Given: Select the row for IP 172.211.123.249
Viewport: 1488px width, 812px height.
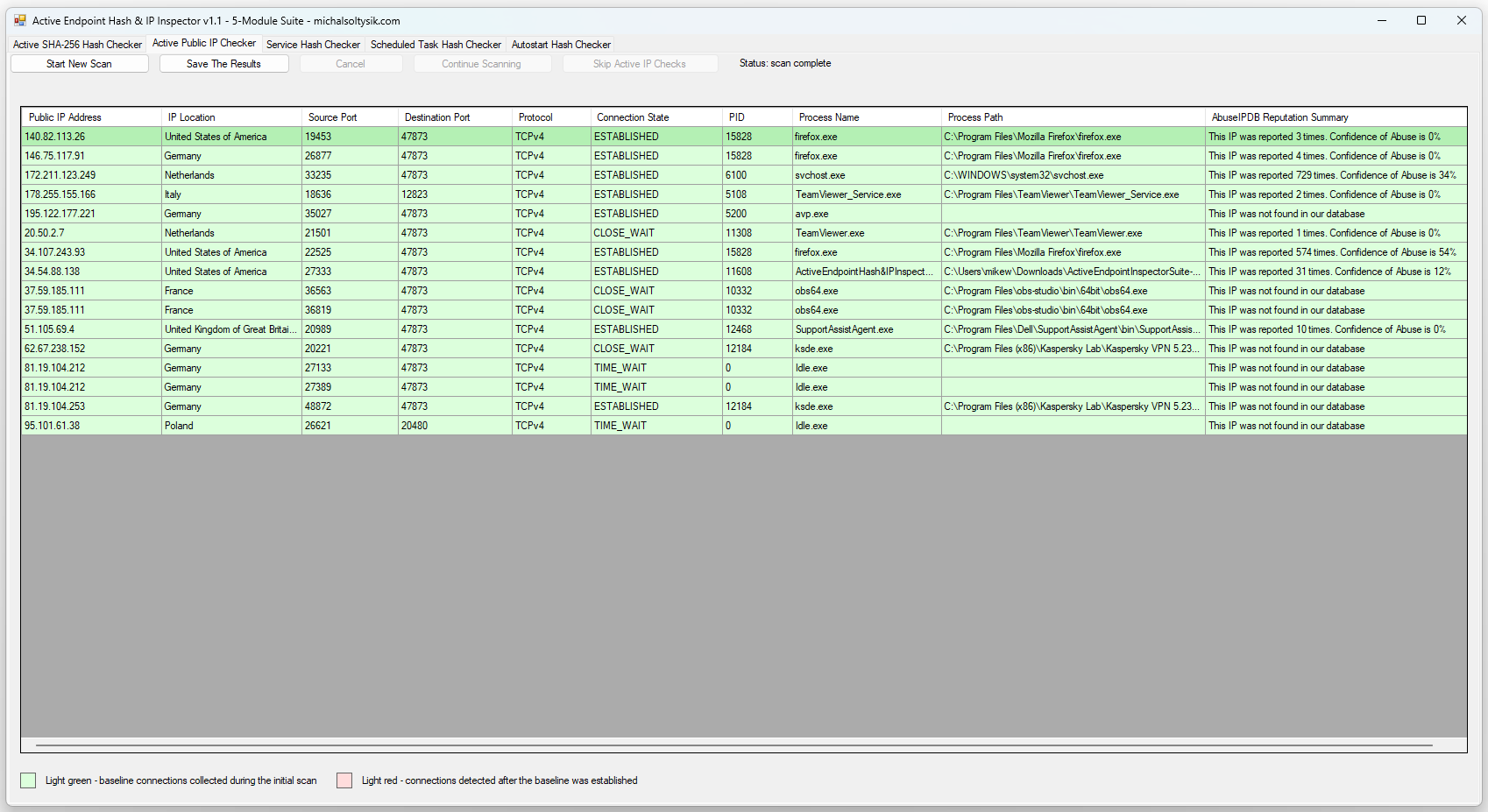Looking at the screenshot, I should (x=60, y=175).
